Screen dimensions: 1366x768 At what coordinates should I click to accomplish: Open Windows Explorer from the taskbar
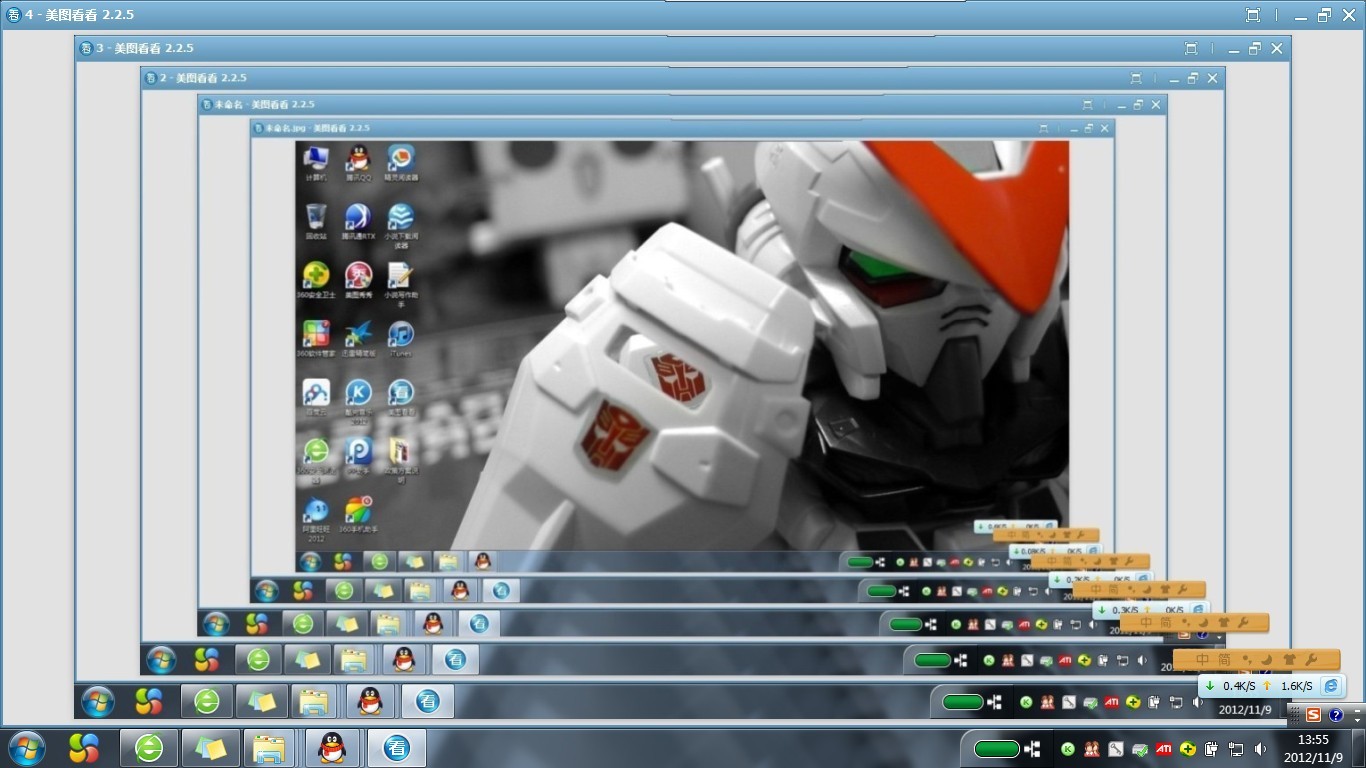[269, 748]
